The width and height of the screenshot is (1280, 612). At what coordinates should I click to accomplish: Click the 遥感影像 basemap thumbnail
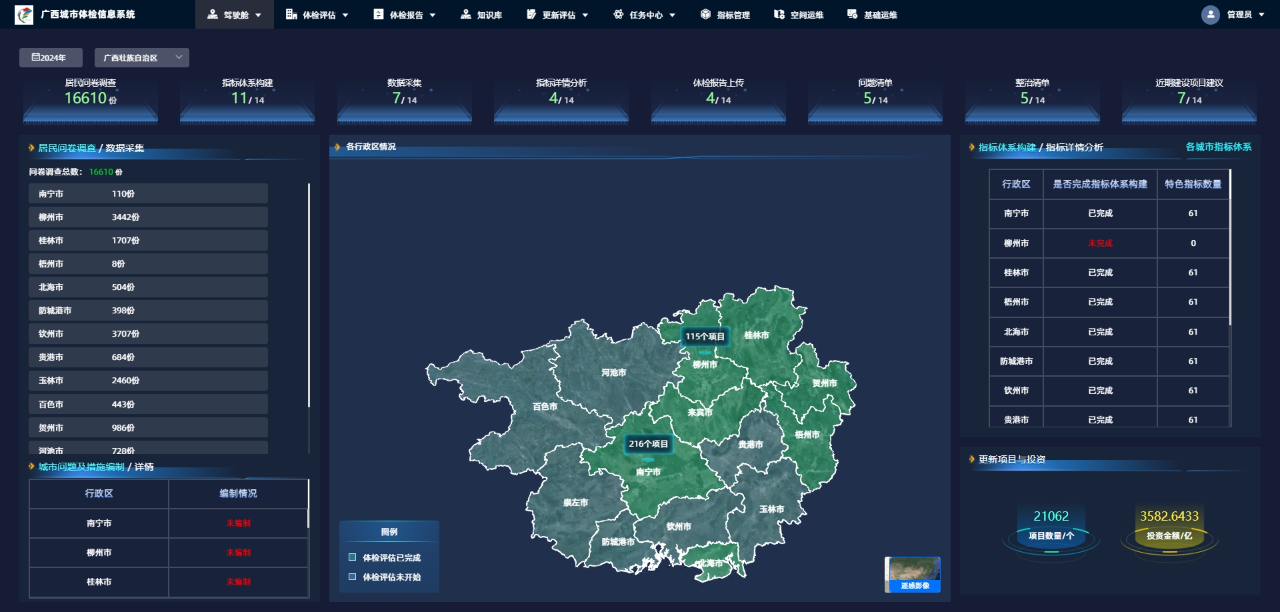[913, 574]
